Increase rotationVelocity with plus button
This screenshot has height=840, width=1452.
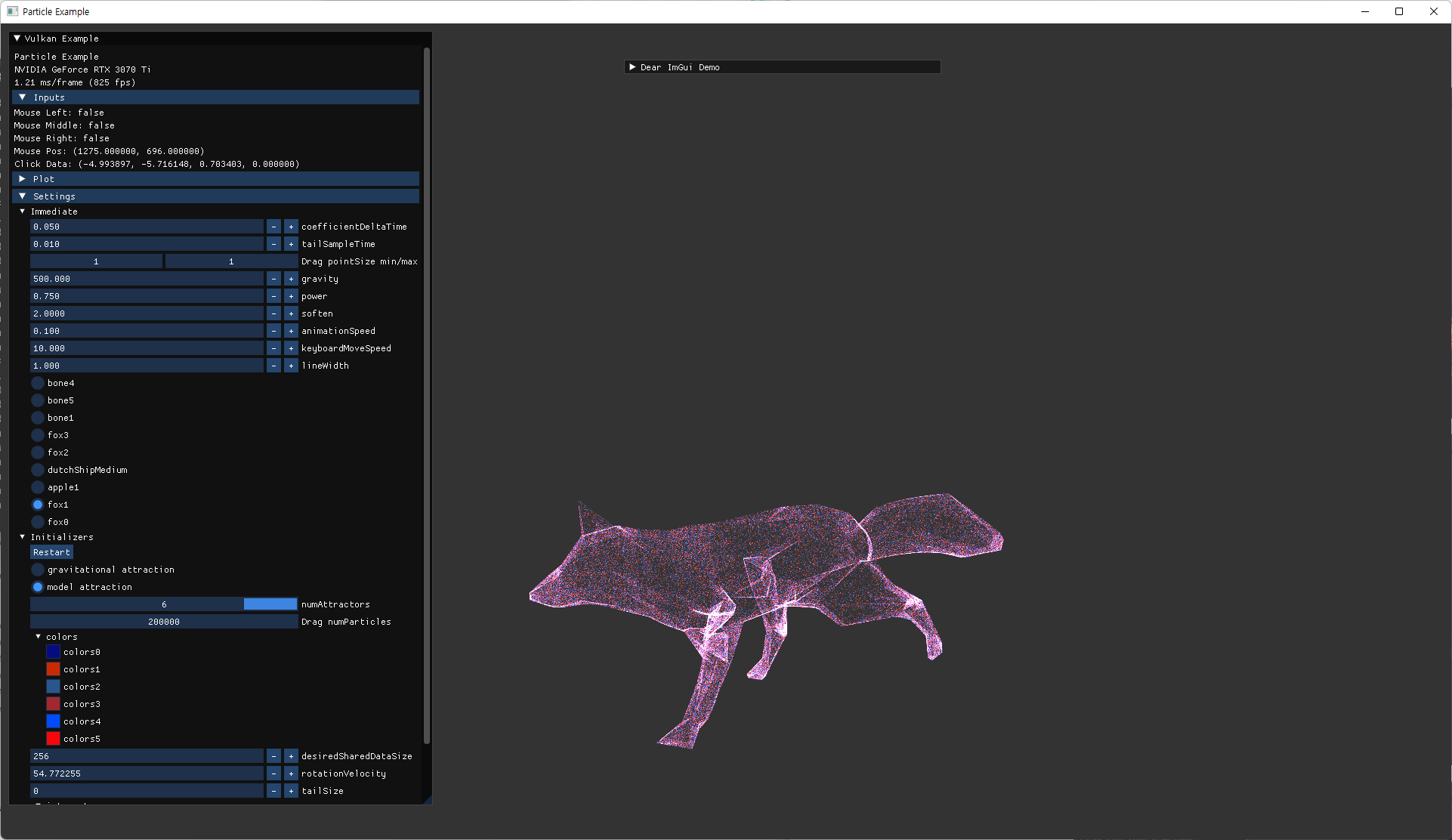click(x=291, y=774)
